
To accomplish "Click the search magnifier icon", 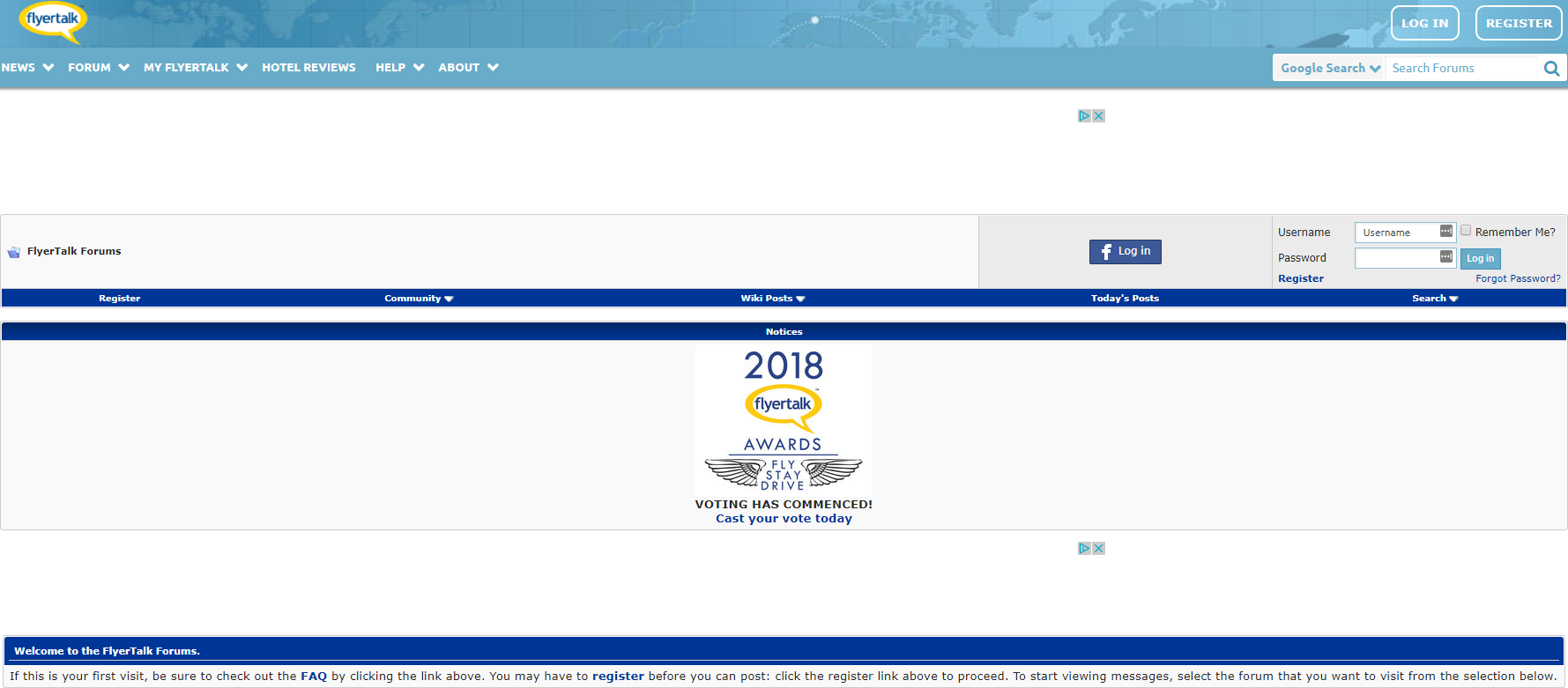I will coord(1551,68).
